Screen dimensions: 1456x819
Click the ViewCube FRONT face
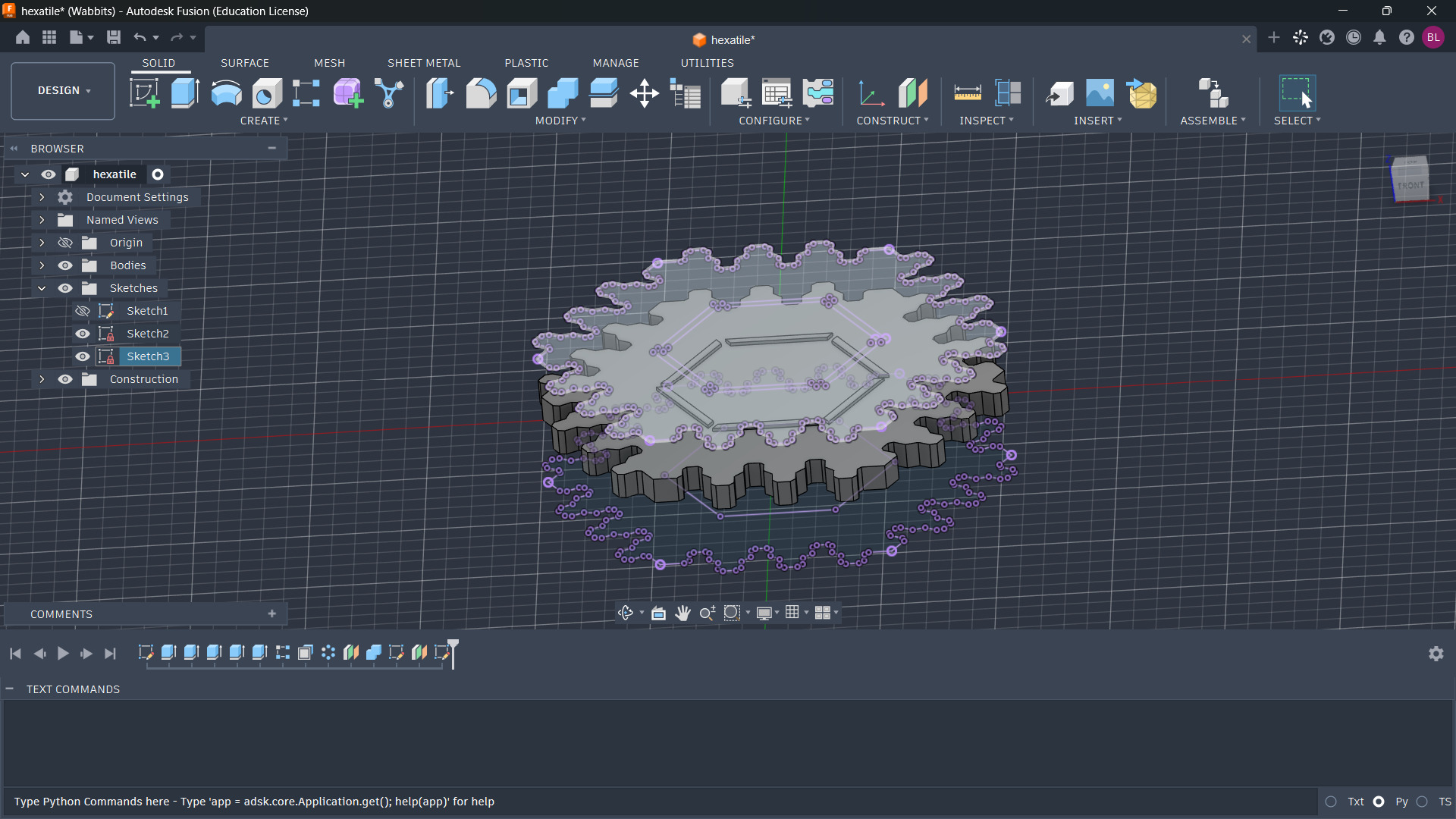point(1411,184)
